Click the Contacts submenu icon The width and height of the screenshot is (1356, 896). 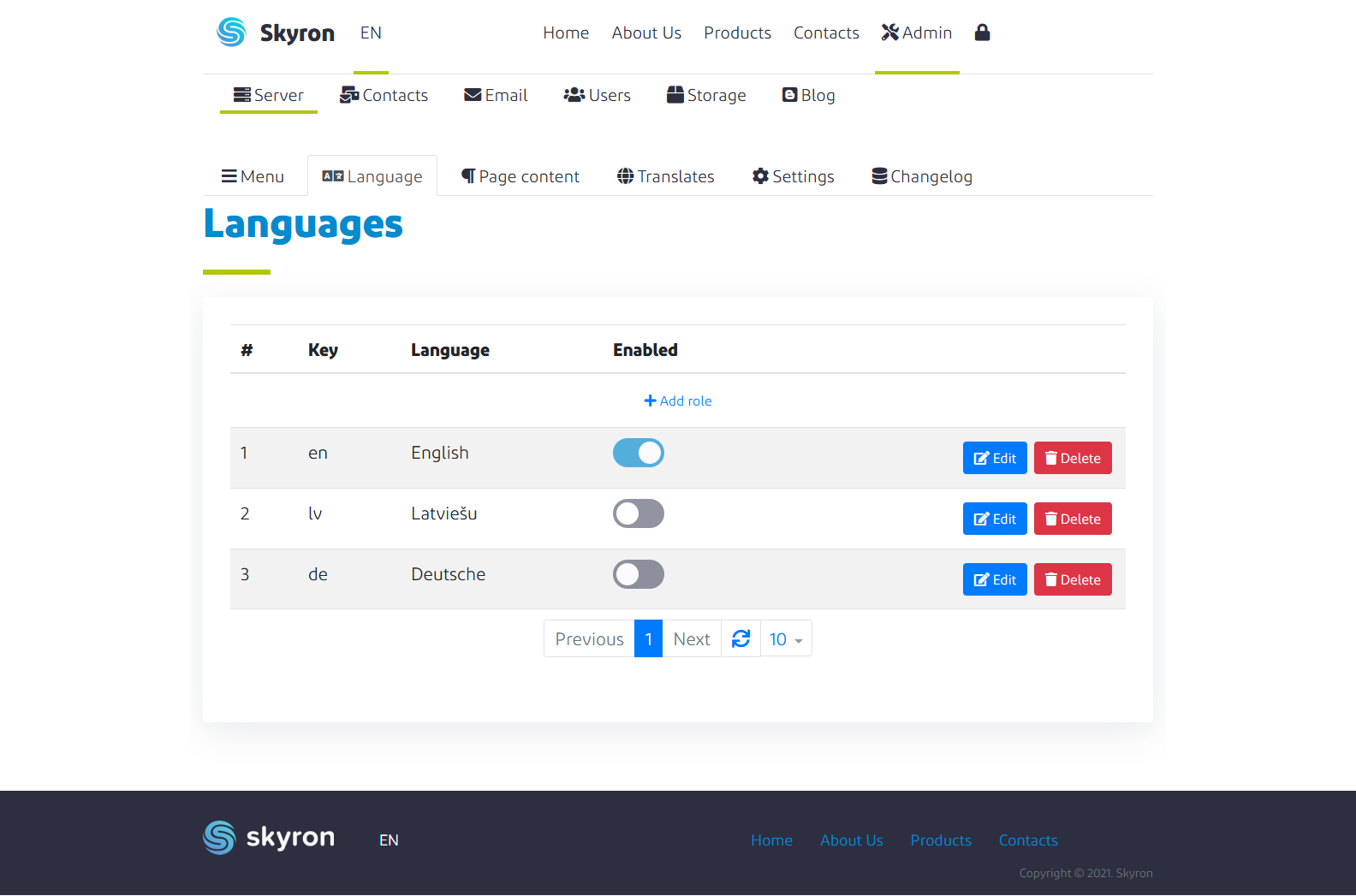(x=349, y=95)
